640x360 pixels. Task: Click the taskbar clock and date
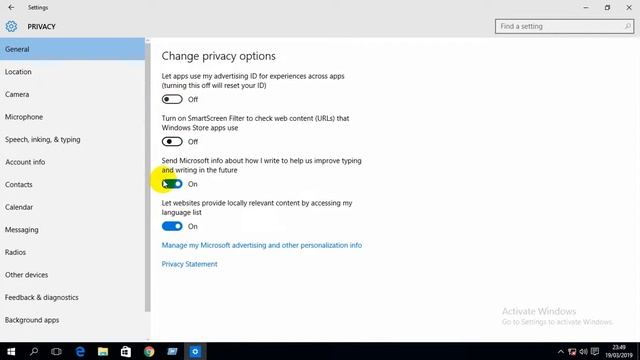pyautogui.click(x=619, y=351)
